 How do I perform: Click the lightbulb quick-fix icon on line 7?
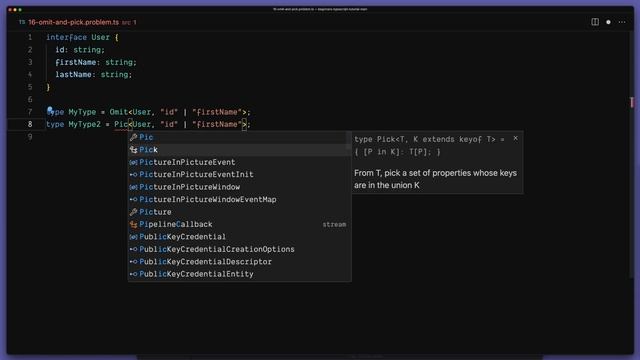[50, 109]
